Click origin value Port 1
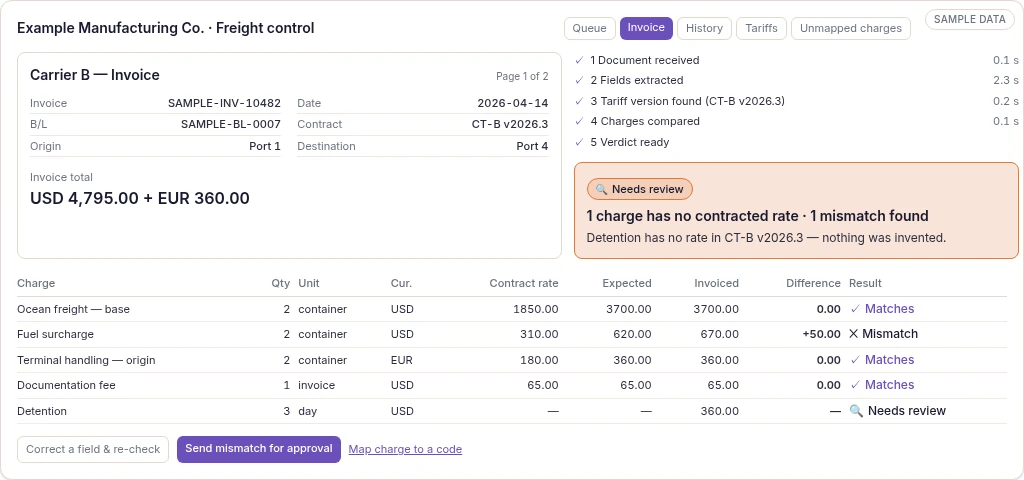 (264, 146)
